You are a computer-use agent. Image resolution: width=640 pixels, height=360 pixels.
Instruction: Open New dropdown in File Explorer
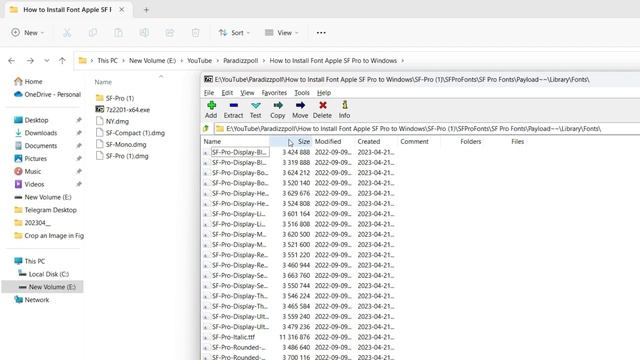click(x=27, y=33)
